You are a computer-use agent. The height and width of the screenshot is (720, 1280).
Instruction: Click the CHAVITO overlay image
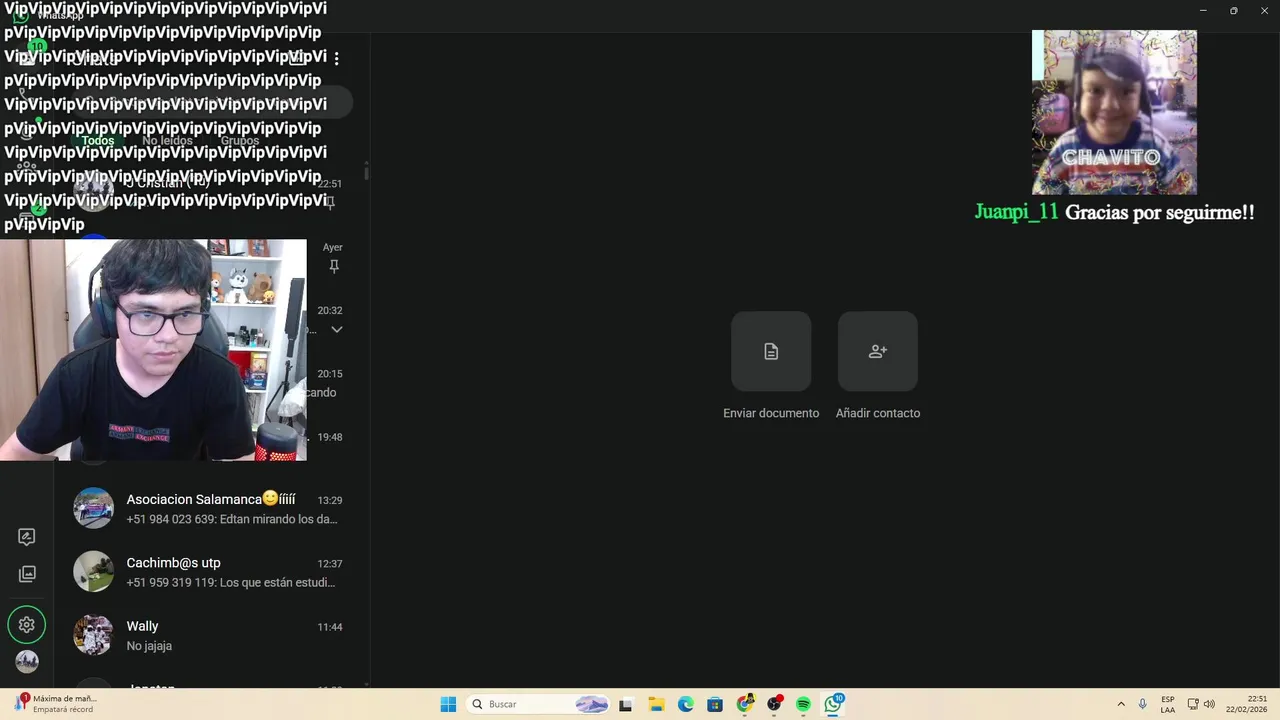tap(1114, 112)
